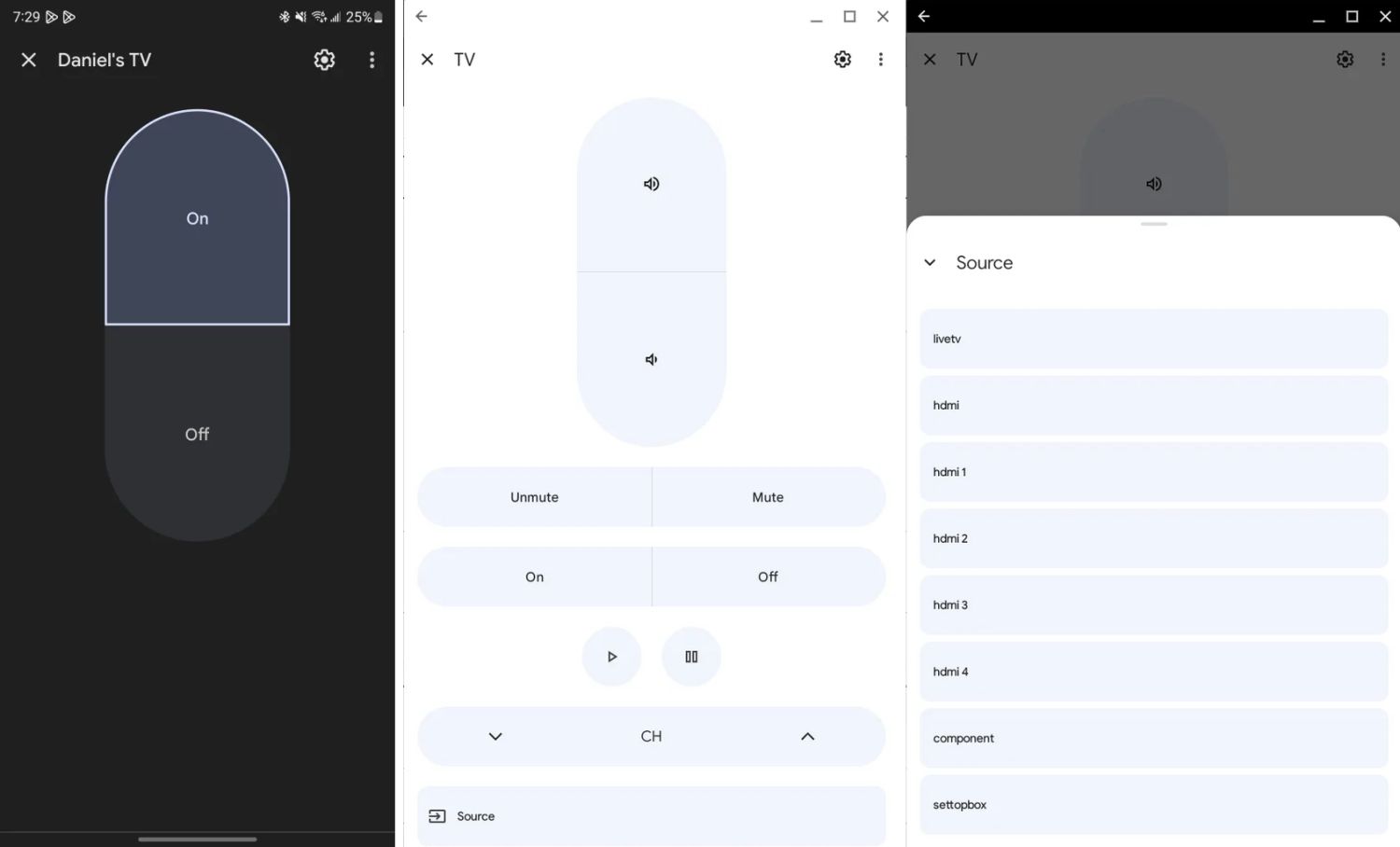Turn Daniel's TV on in dark panel
1400x847 pixels.
[x=197, y=218]
